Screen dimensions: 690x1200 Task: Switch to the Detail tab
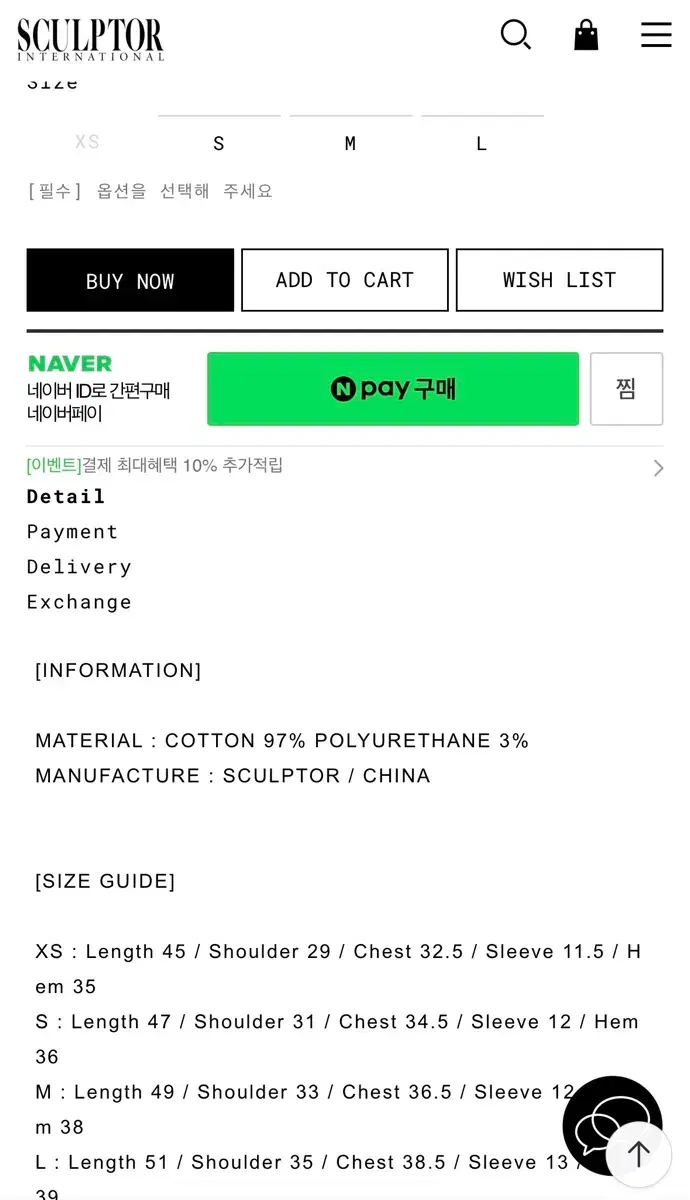[x=66, y=497]
